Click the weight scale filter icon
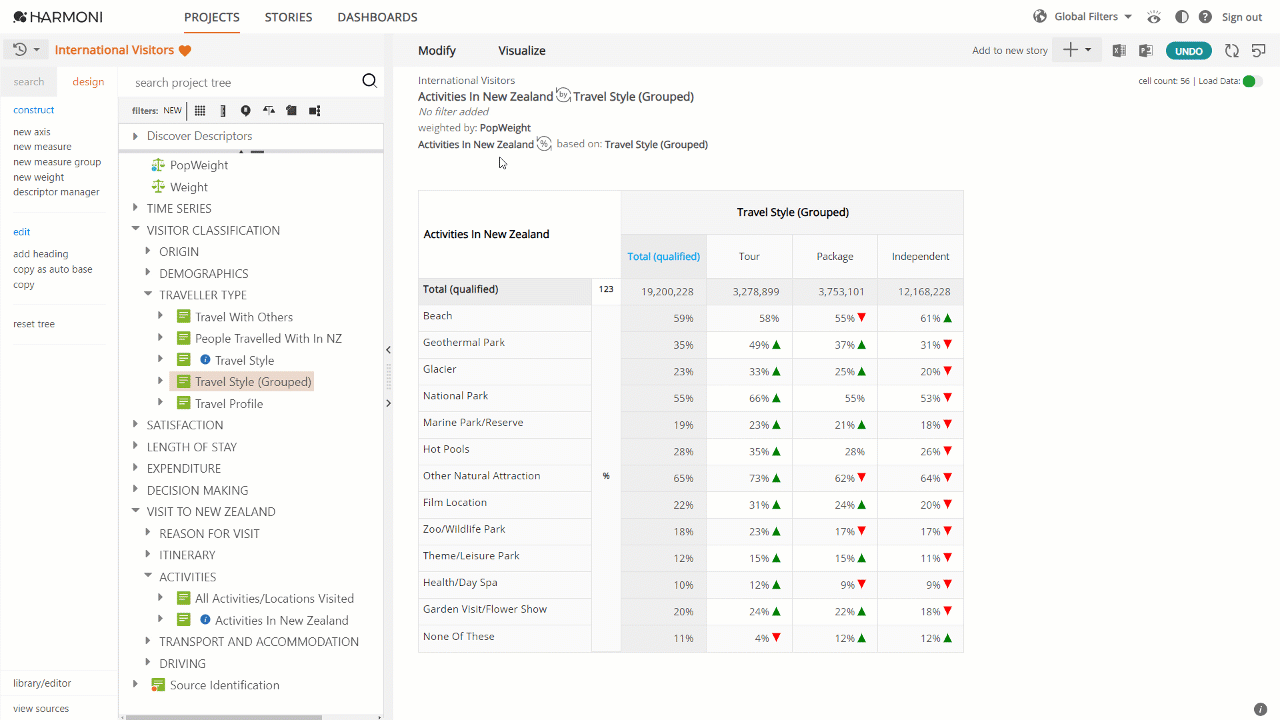This screenshot has width=1280, height=720. 269,111
